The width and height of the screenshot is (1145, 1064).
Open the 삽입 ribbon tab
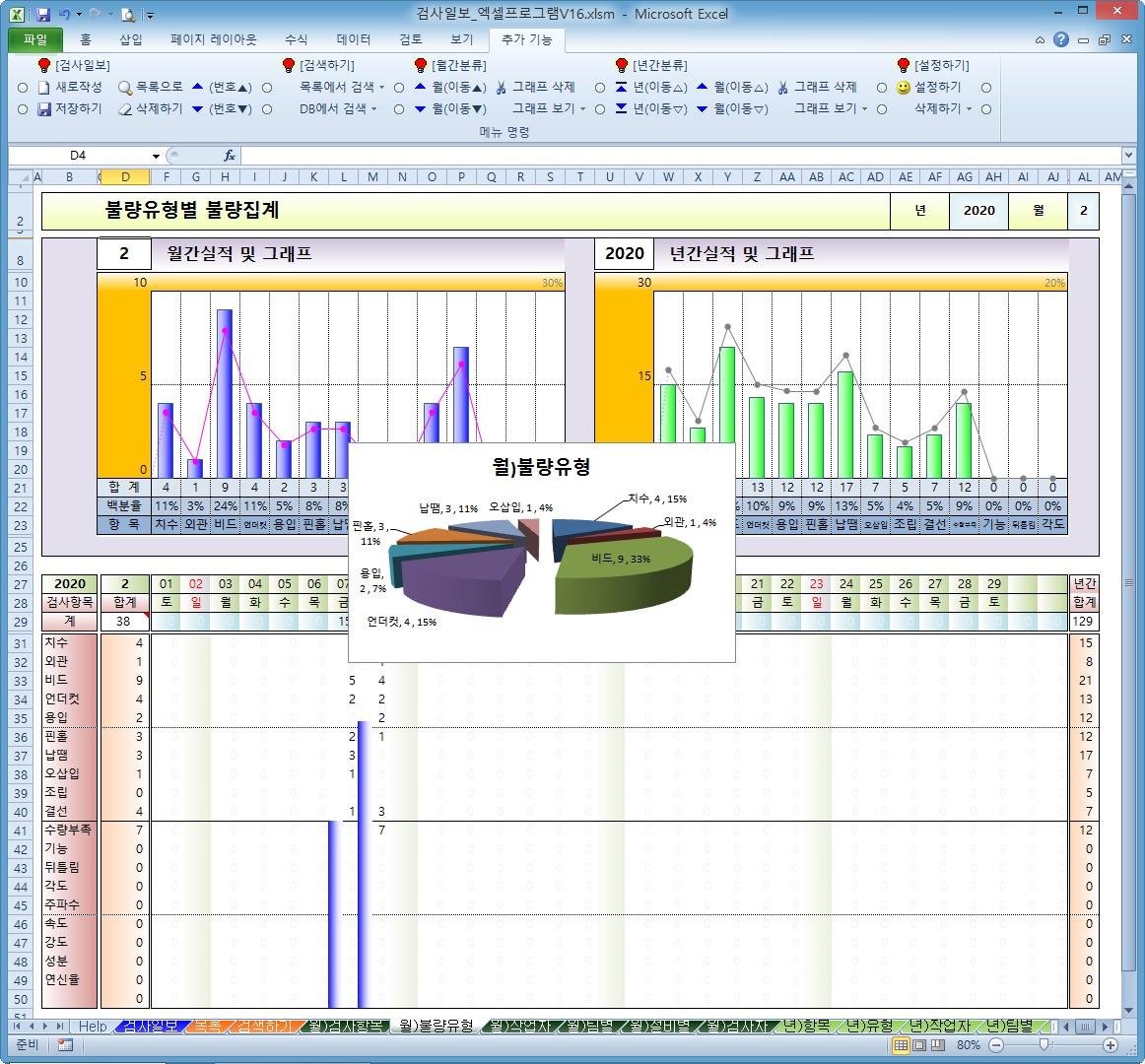click(x=131, y=39)
